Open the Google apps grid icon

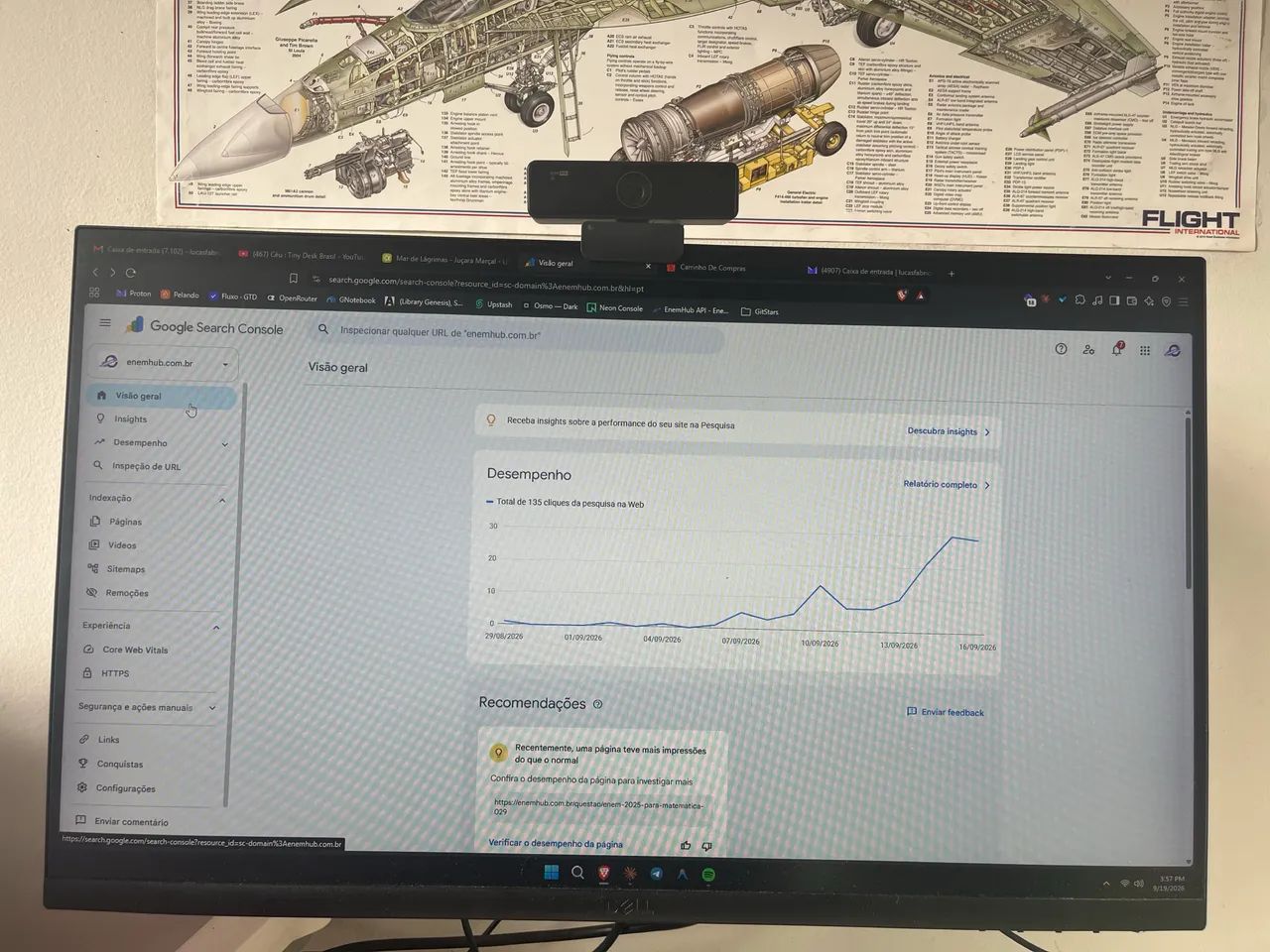(1145, 350)
